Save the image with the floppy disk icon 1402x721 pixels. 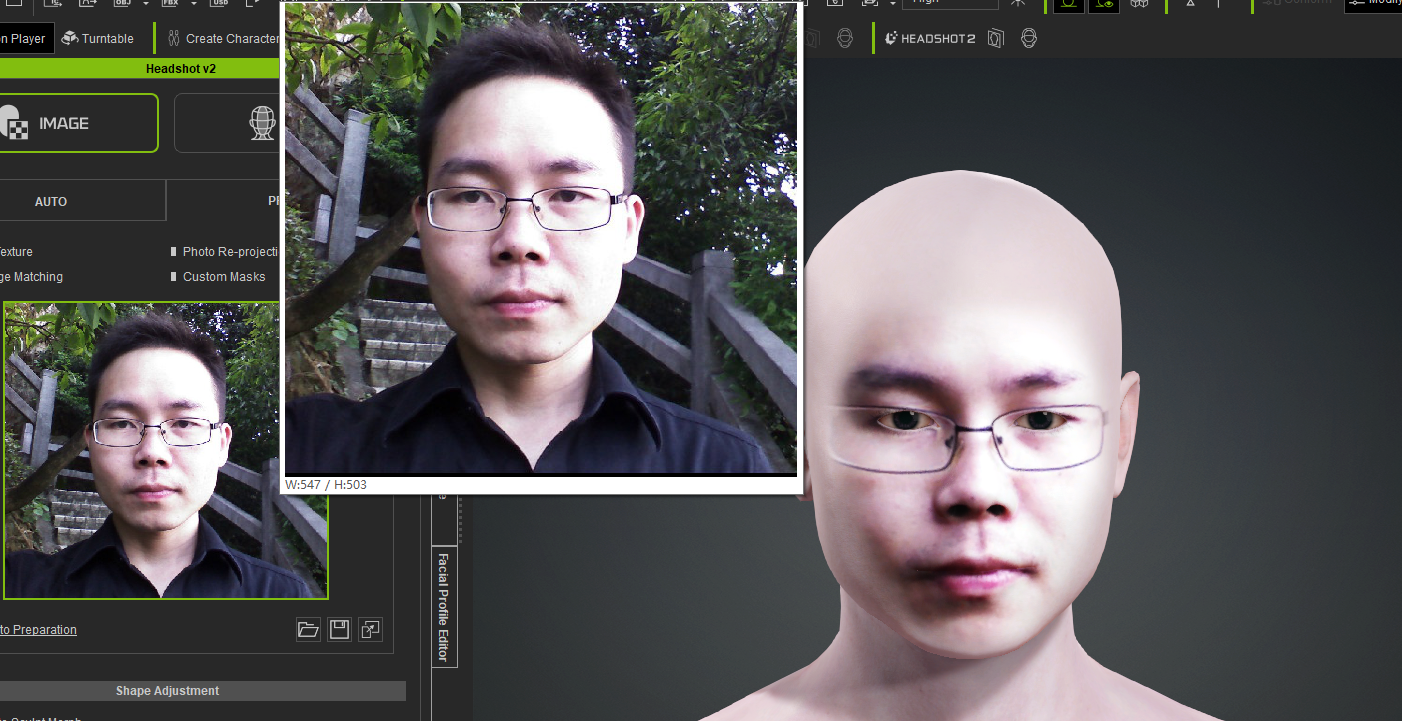339,629
